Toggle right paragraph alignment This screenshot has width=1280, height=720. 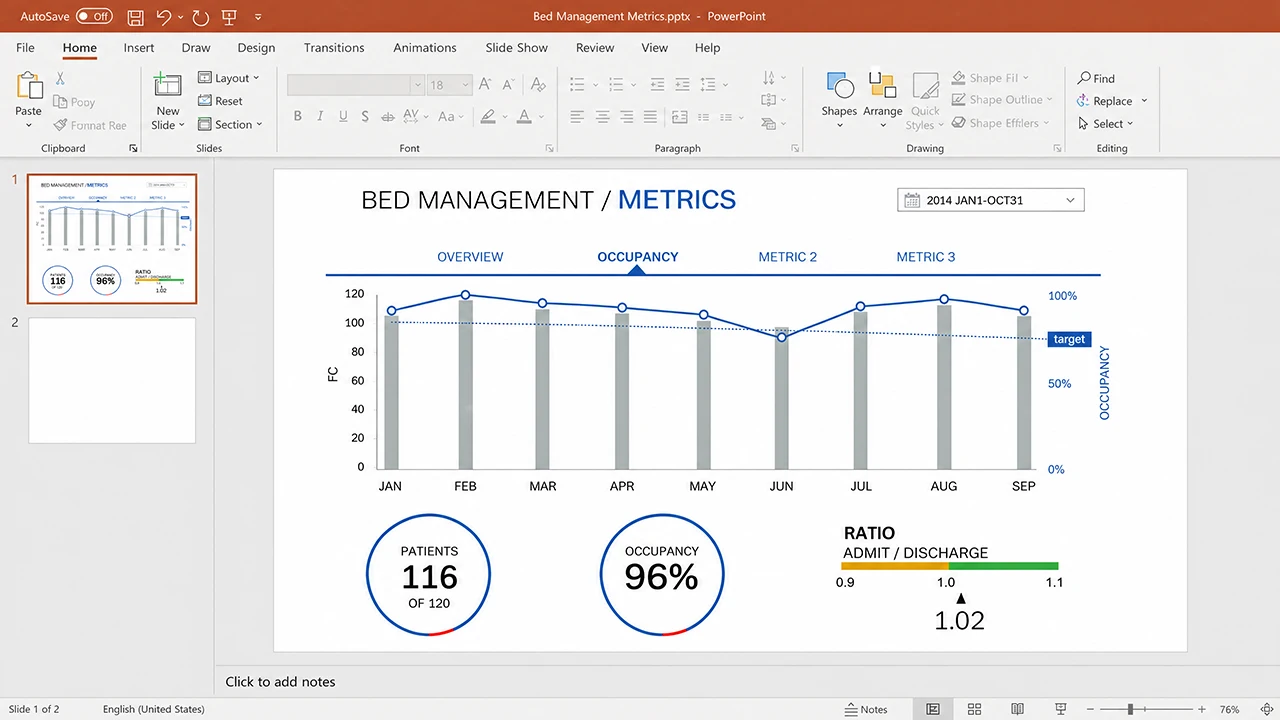coord(626,117)
